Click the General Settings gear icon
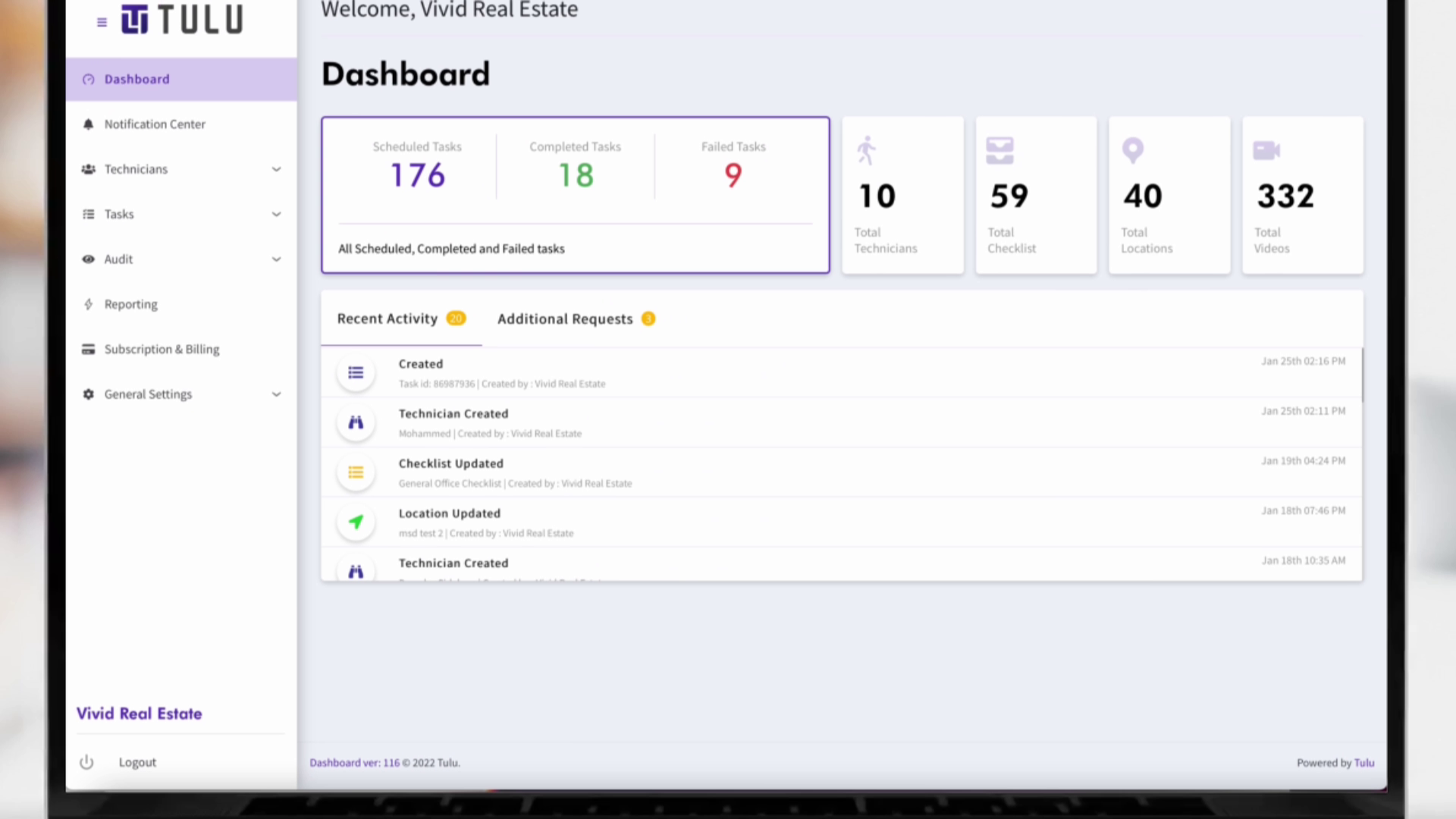 click(x=89, y=394)
